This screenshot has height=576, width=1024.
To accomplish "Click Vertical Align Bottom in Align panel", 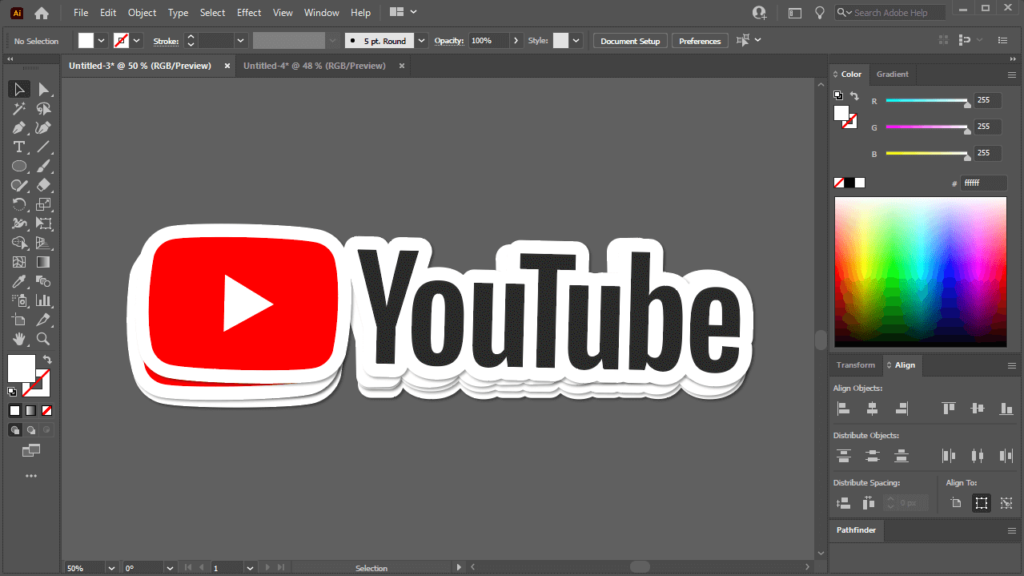I will point(1007,408).
